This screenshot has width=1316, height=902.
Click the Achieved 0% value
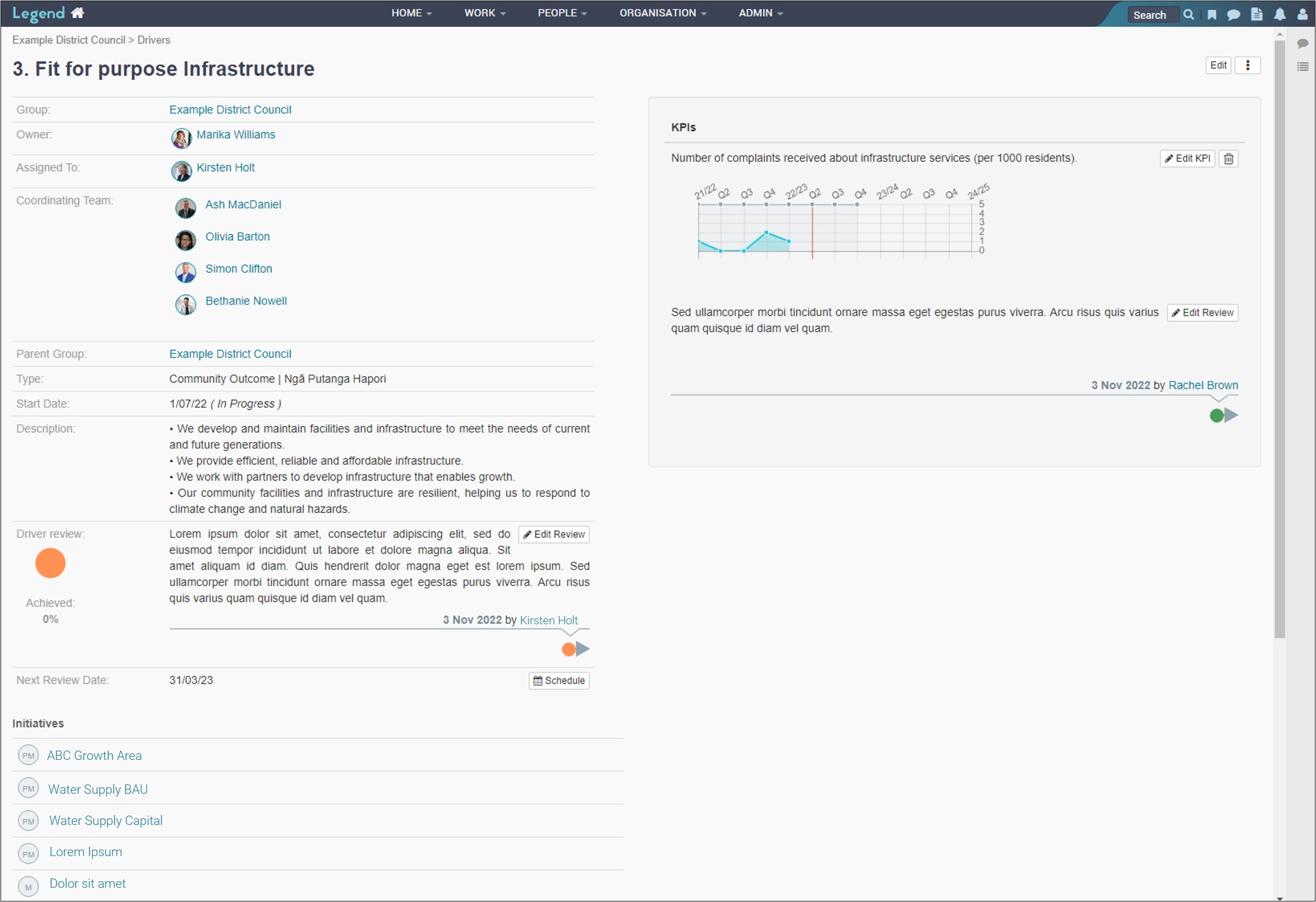[50, 619]
